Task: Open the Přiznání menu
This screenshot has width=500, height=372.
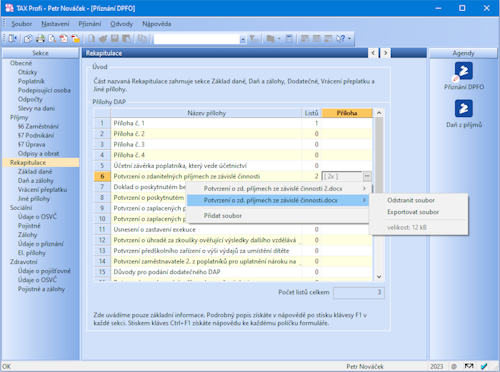Action: [90, 24]
